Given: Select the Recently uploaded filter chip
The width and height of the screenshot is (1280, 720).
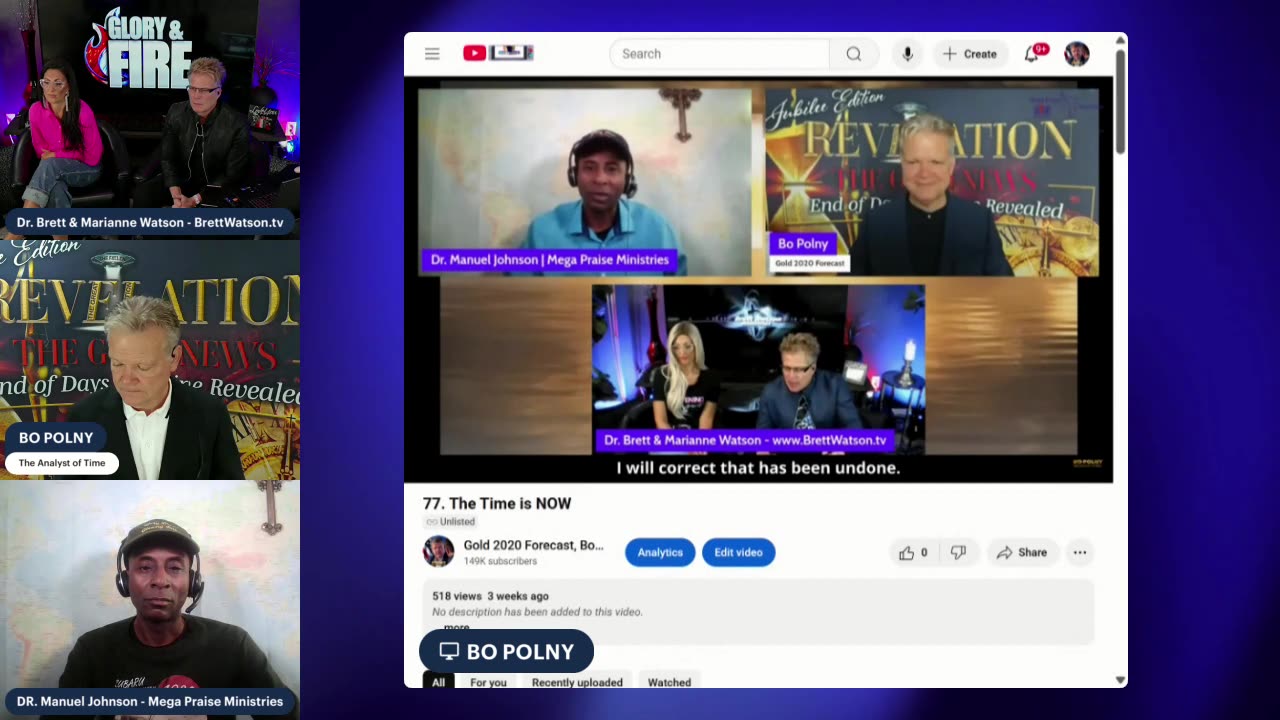Looking at the screenshot, I should tap(577, 682).
